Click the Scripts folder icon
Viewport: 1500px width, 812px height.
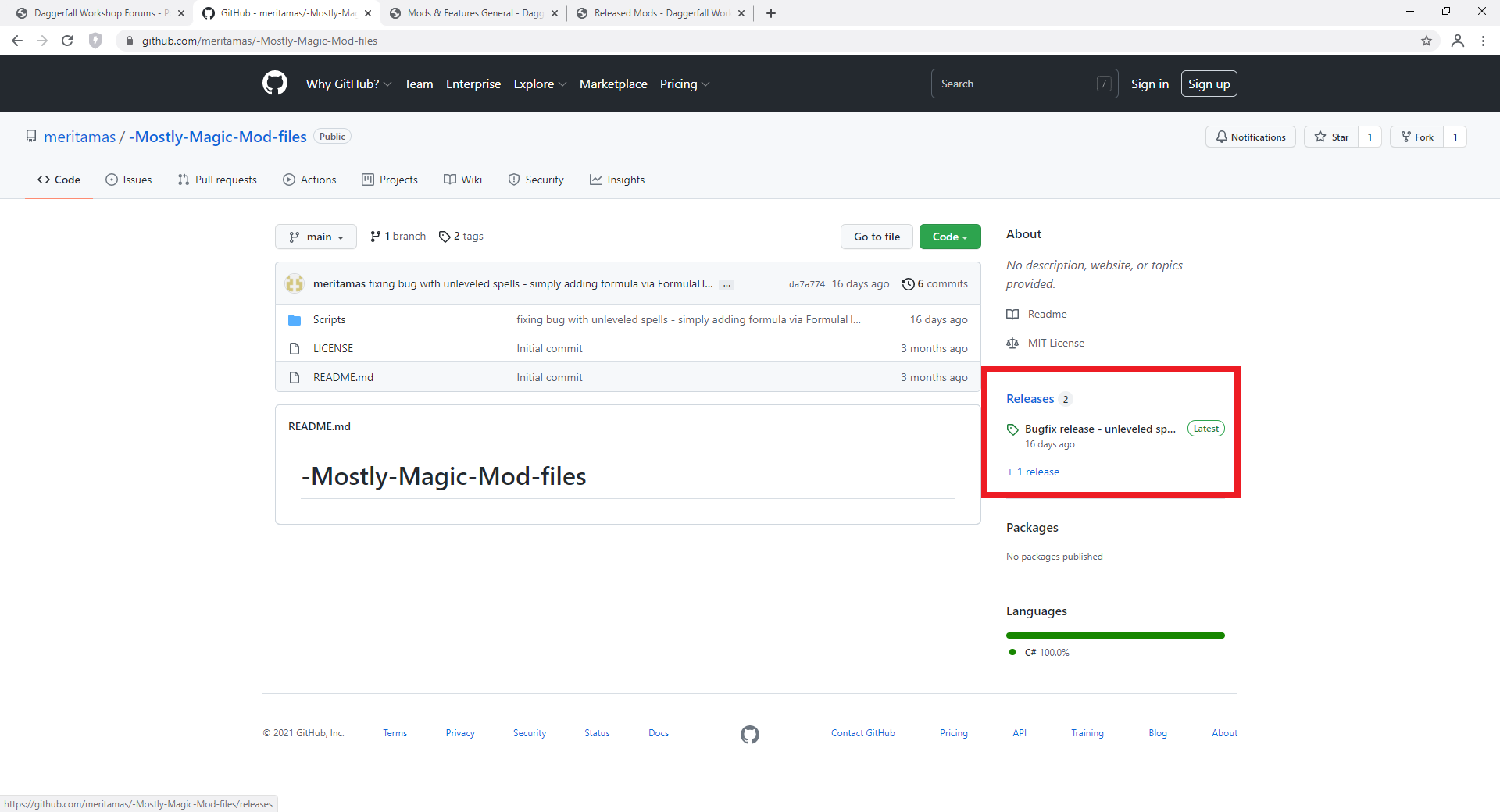(295, 320)
